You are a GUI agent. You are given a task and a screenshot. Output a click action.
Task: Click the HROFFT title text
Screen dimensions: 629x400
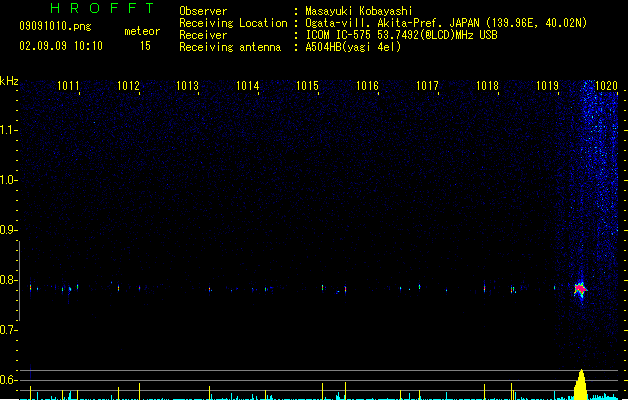[x=102, y=8]
